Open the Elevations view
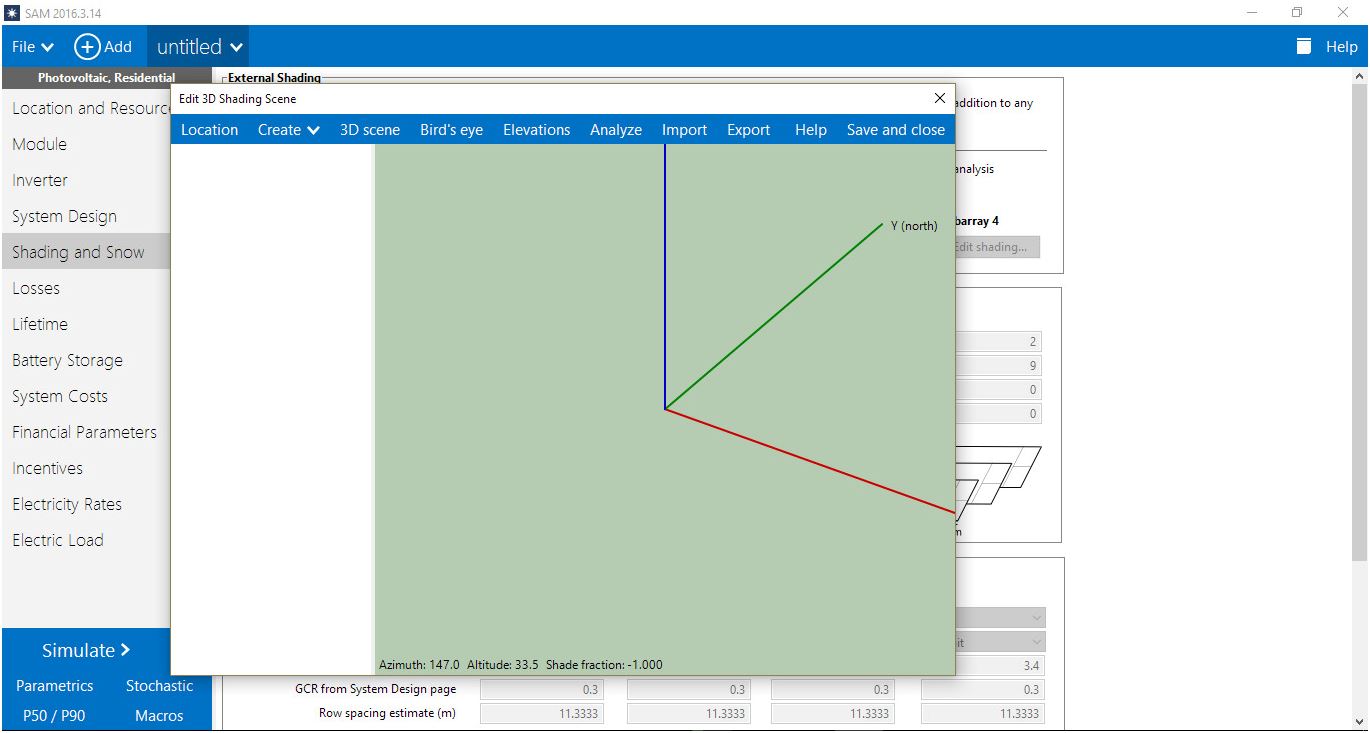This screenshot has height=733, width=1370. (536, 130)
